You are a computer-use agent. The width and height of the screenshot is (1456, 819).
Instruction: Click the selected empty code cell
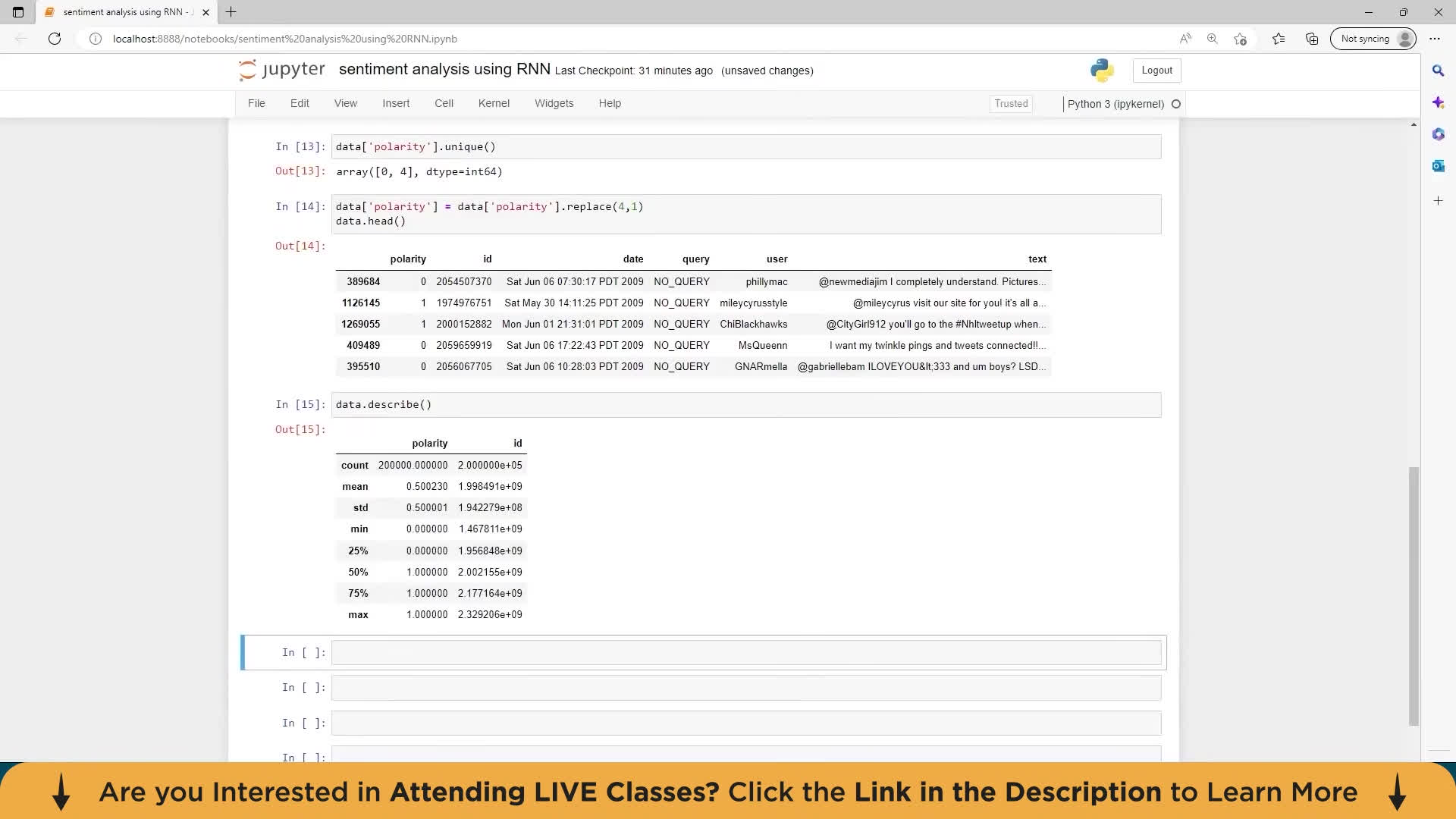[746, 653]
